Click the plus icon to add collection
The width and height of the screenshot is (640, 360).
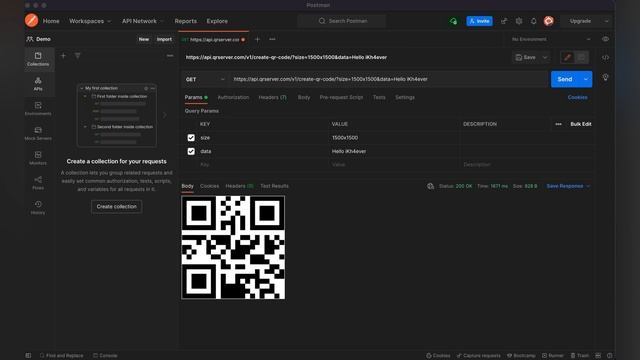(x=63, y=56)
